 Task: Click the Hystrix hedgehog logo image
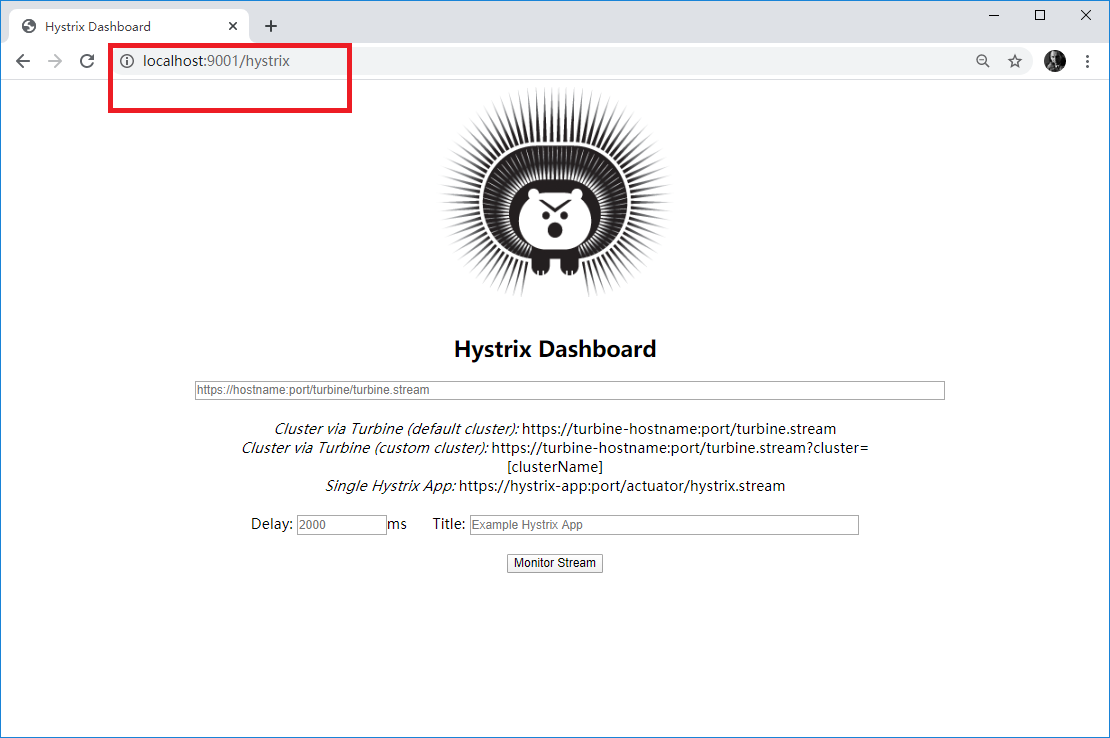tap(555, 192)
